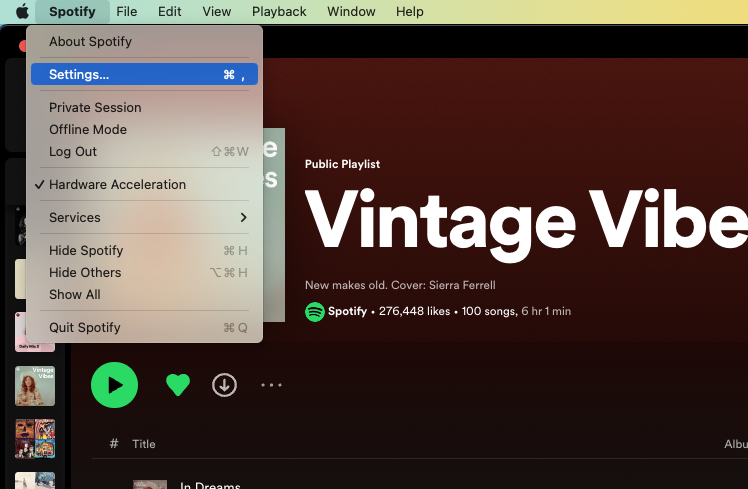748x489 pixels.
Task: Click the Spotify logo by the owner
Action: 315,312
